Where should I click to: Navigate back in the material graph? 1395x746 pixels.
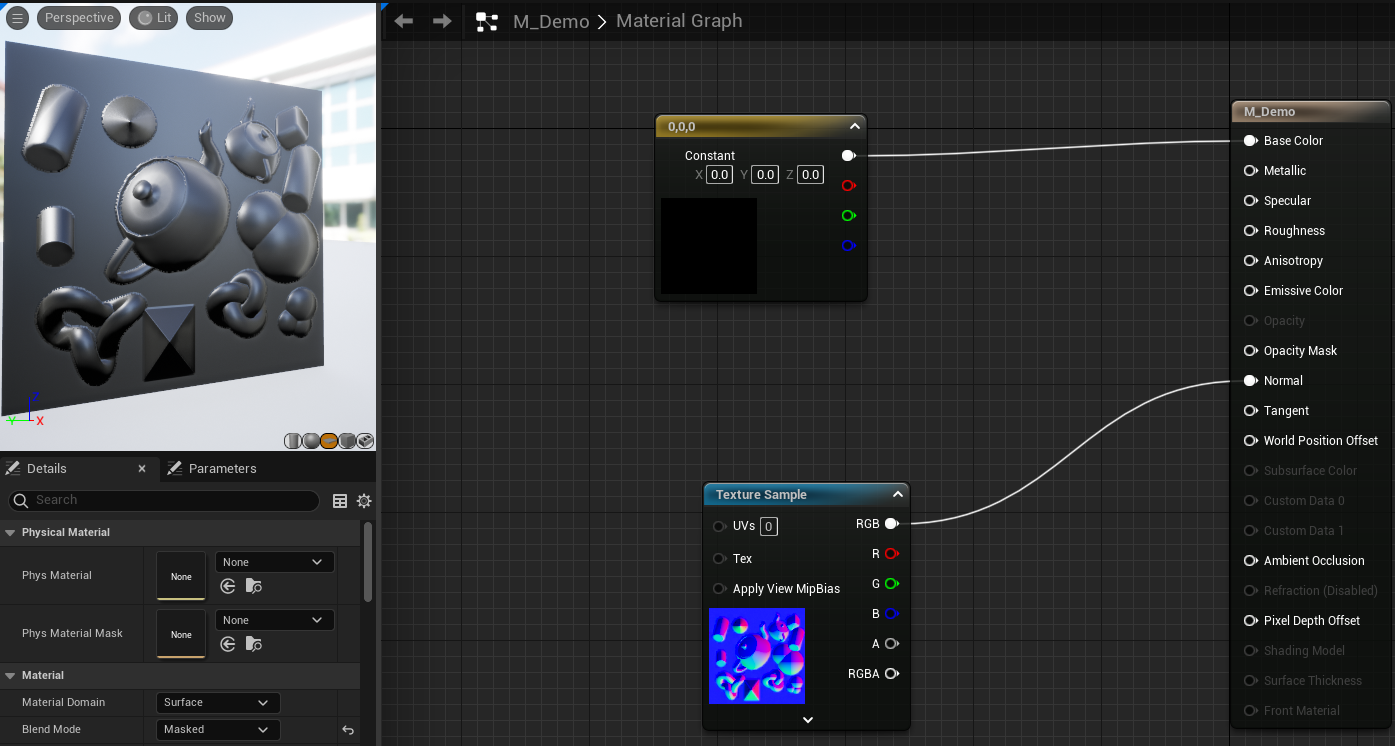coord(404,21)
